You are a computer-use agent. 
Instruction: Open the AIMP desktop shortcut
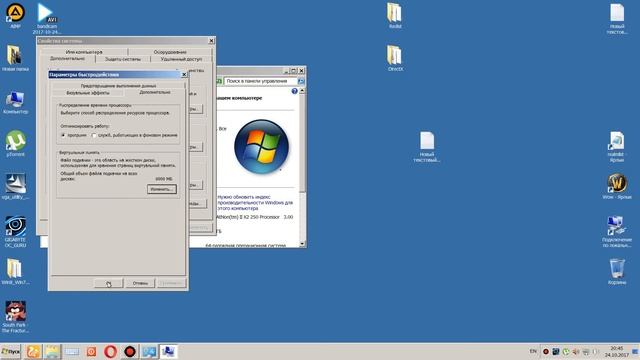[x=15, y=15]
